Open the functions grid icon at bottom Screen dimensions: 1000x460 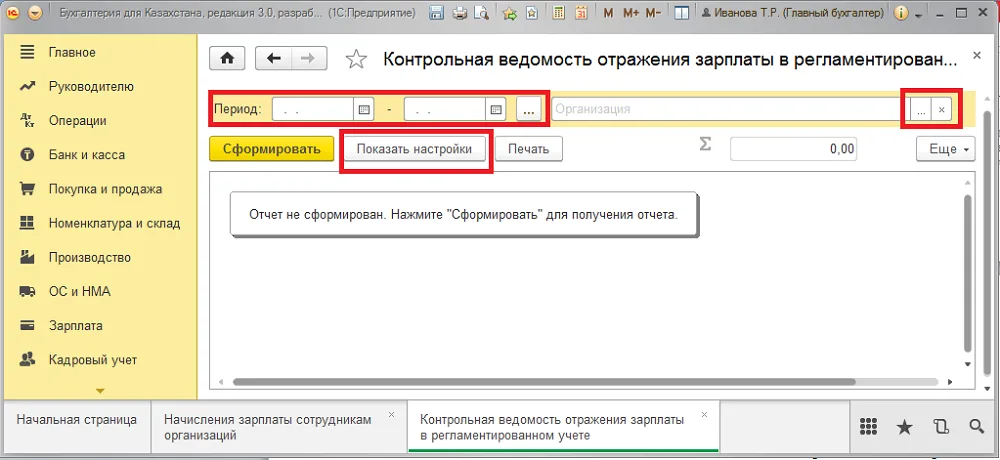point(867,427)
